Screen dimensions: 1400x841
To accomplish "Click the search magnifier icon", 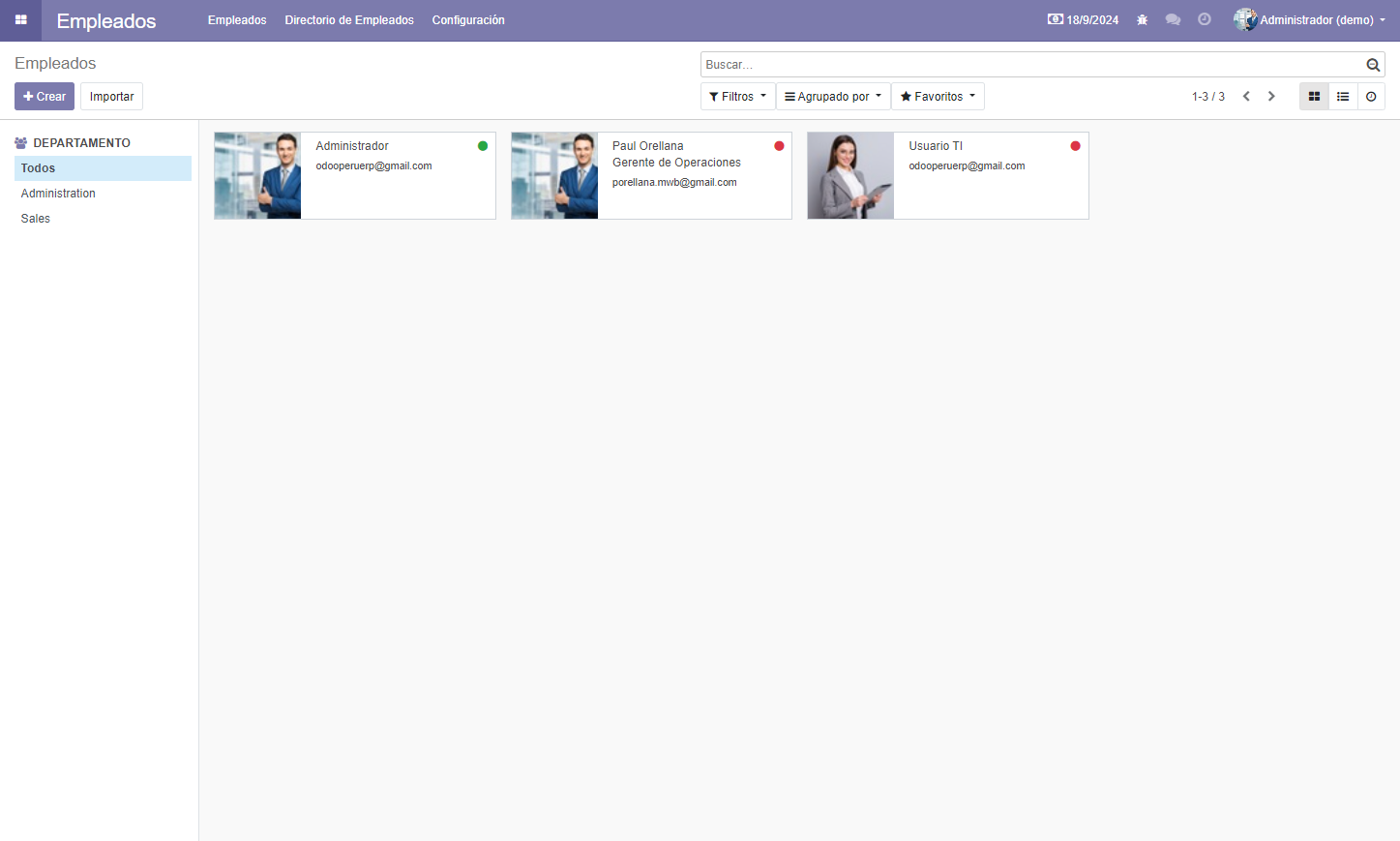I will [1373, 65].
